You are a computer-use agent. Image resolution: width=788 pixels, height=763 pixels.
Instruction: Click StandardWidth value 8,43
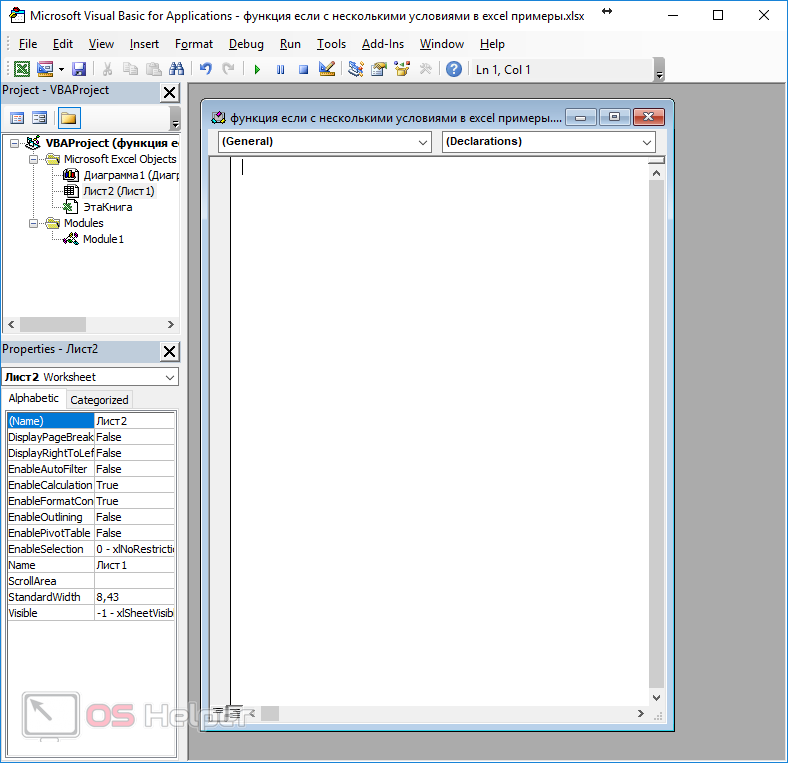pos(134,597)
